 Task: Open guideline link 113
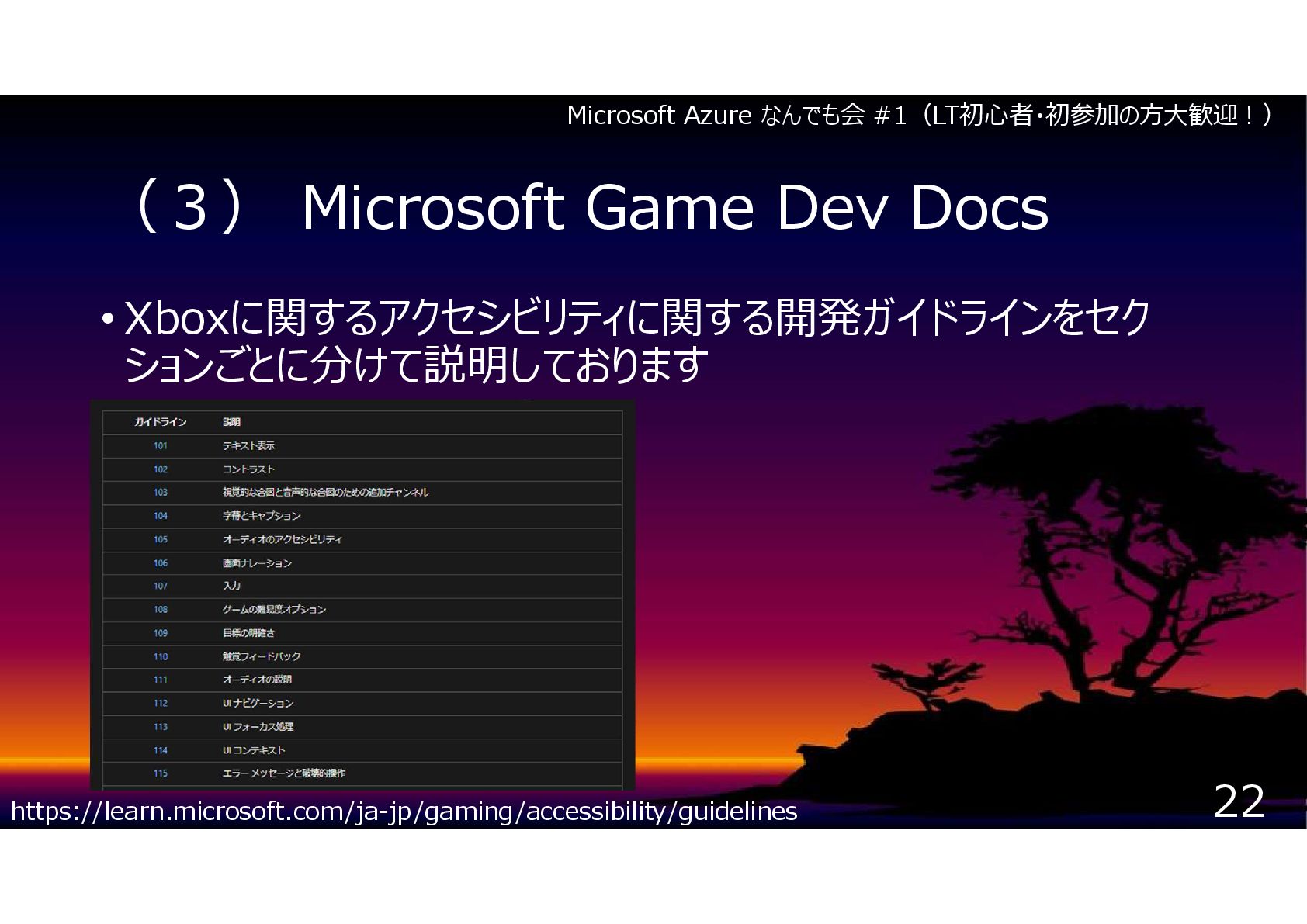tap(160, 727)
